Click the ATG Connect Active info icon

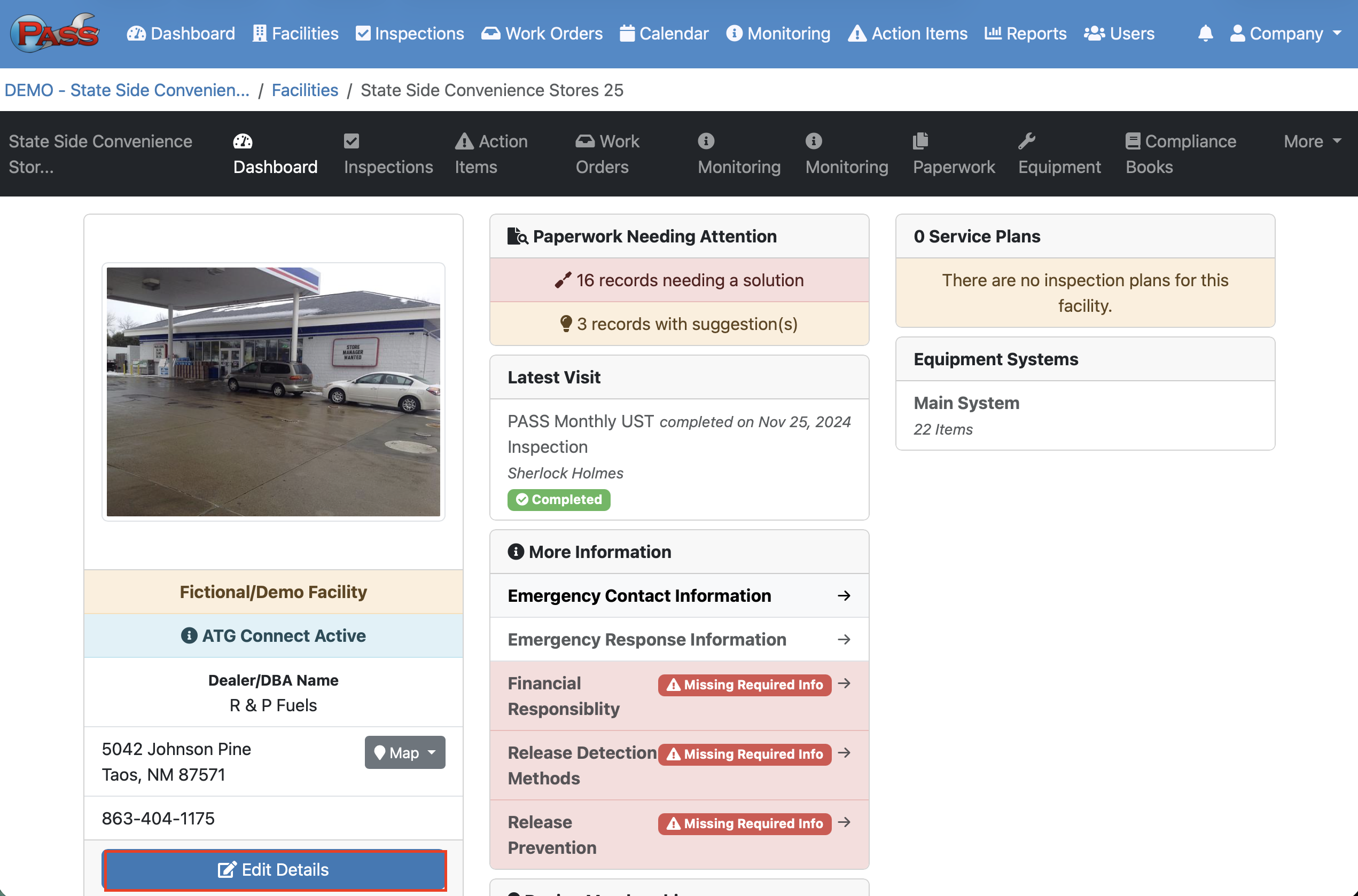189,635
